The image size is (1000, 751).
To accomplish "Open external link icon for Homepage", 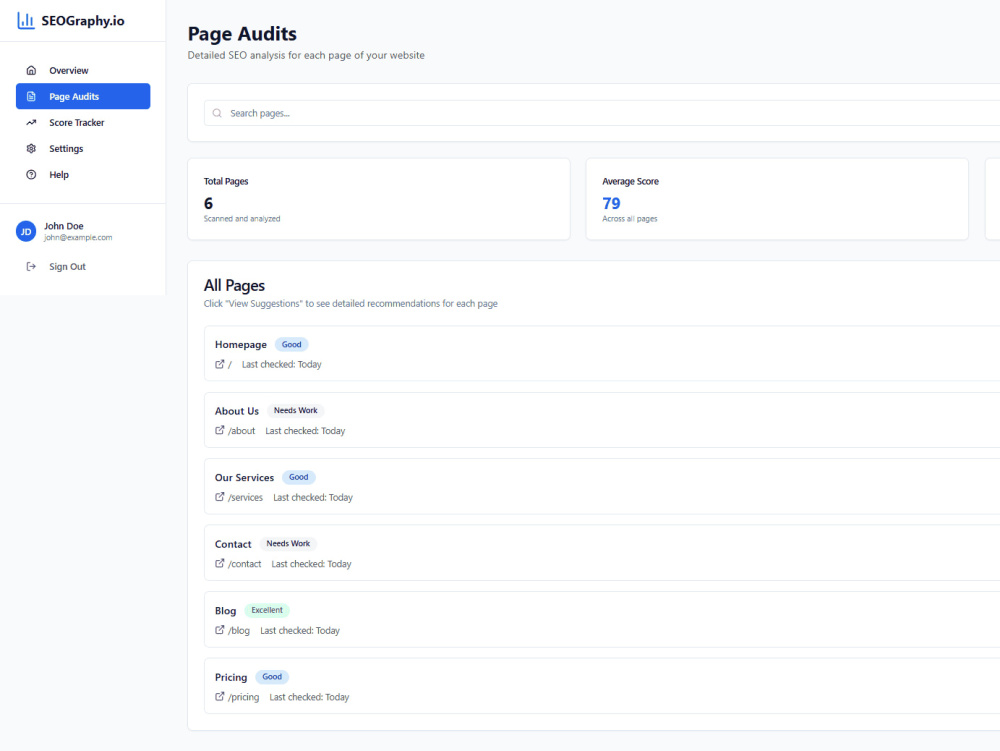I will tap(219, 364).
